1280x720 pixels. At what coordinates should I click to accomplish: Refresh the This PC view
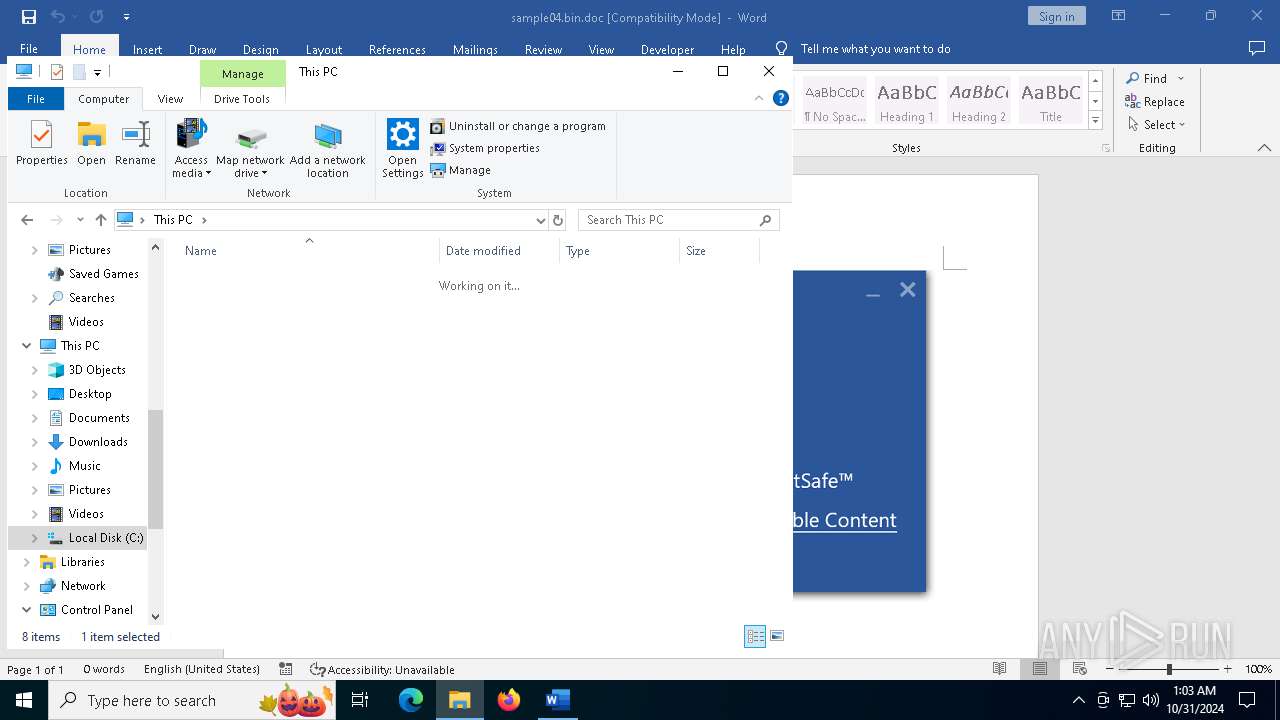(x=558, y=220)
